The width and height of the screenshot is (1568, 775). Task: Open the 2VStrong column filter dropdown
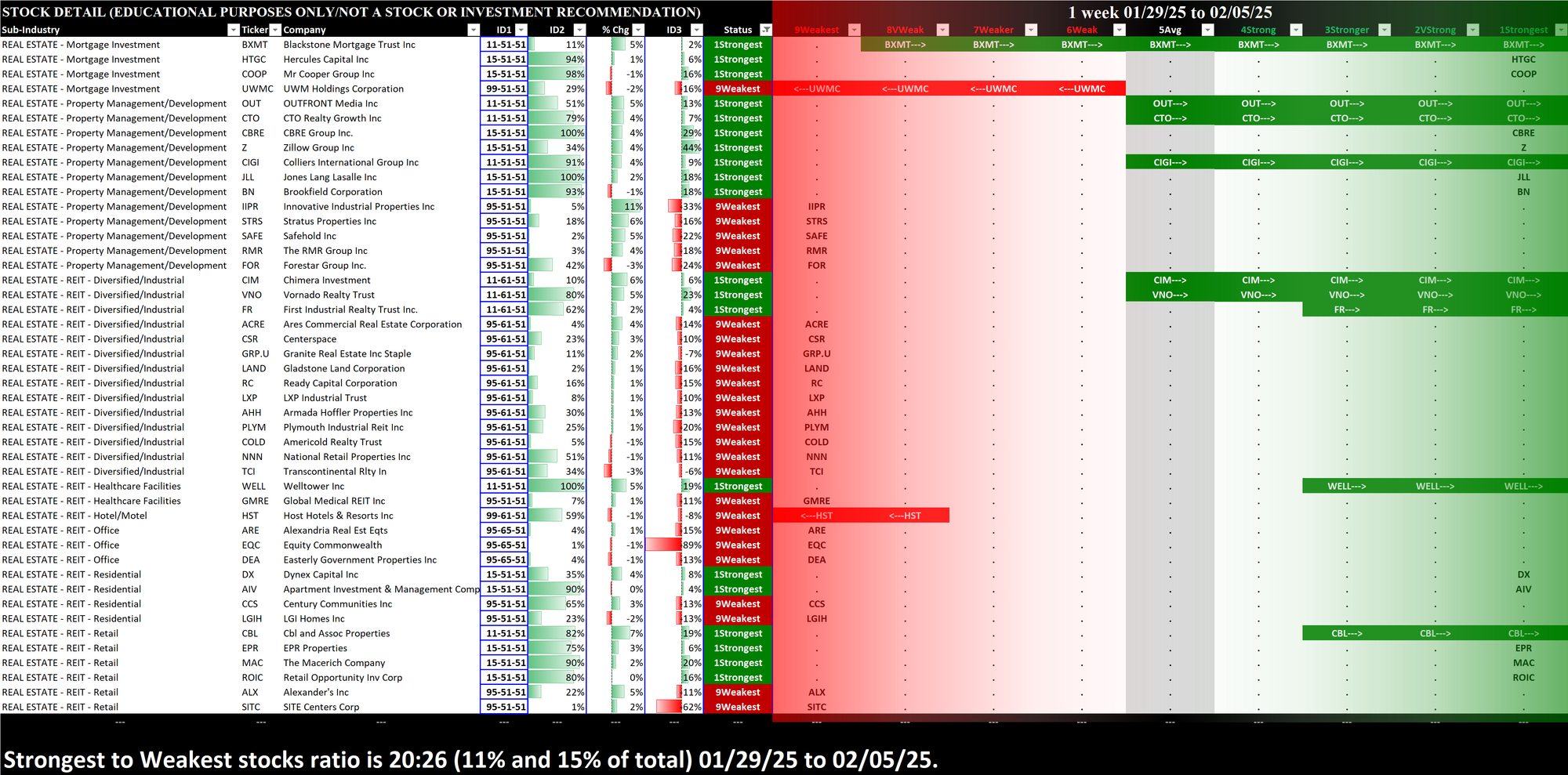pyautogui.click(x=1472, y=30)
